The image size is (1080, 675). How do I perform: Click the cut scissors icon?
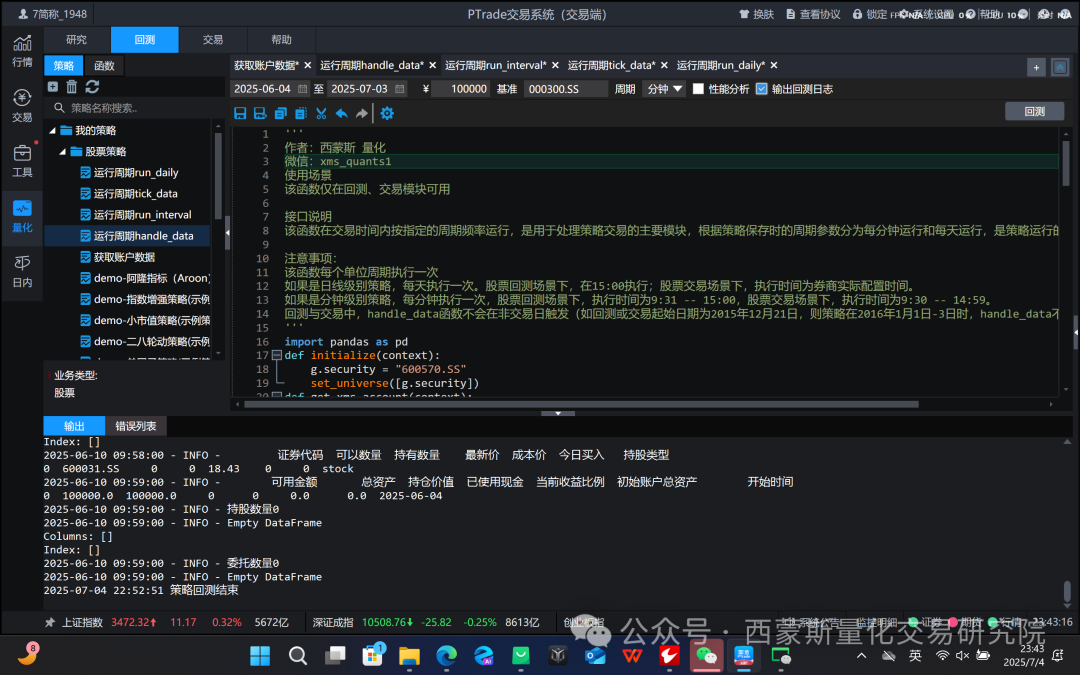[x=321, y=114]
